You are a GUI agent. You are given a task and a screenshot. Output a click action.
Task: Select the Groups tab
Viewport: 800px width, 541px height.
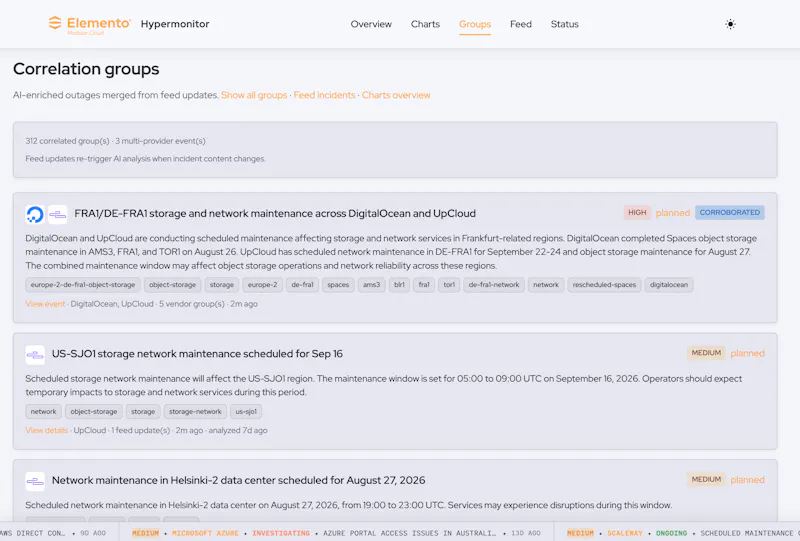tap(474, 24)
